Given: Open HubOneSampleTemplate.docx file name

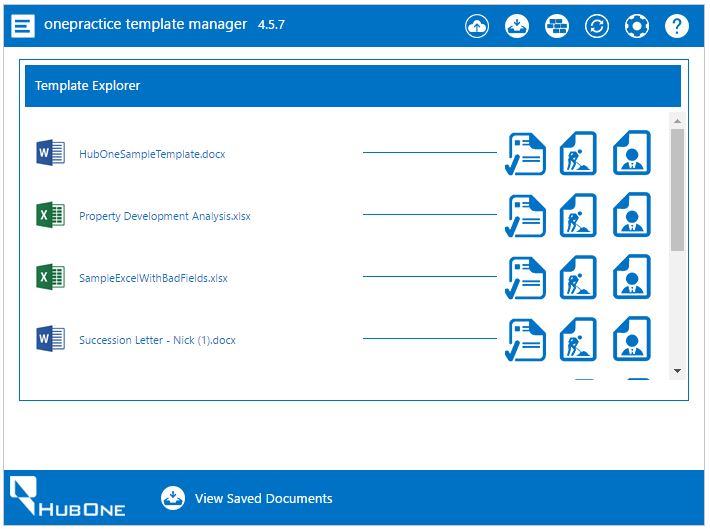Looking at the screenshot, I should tap(152, 154).
